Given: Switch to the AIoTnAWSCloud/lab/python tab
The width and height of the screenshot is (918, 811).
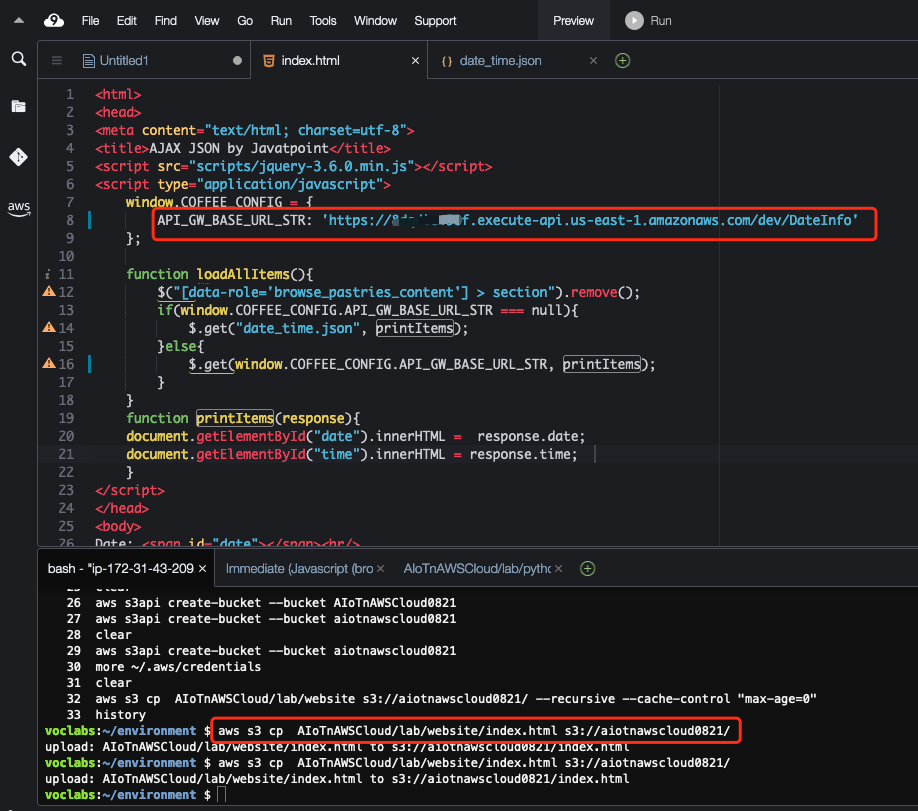Looking at the screenshot, I should [477, 569].
